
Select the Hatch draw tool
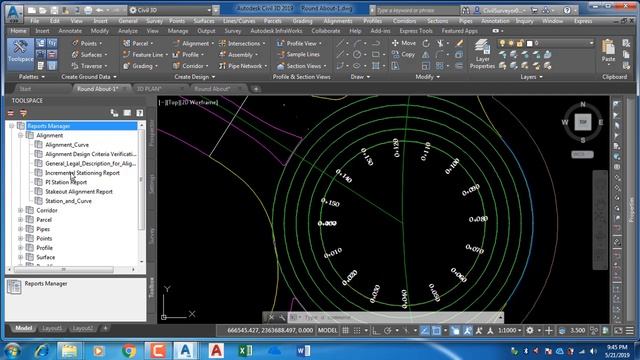(376, 66)
